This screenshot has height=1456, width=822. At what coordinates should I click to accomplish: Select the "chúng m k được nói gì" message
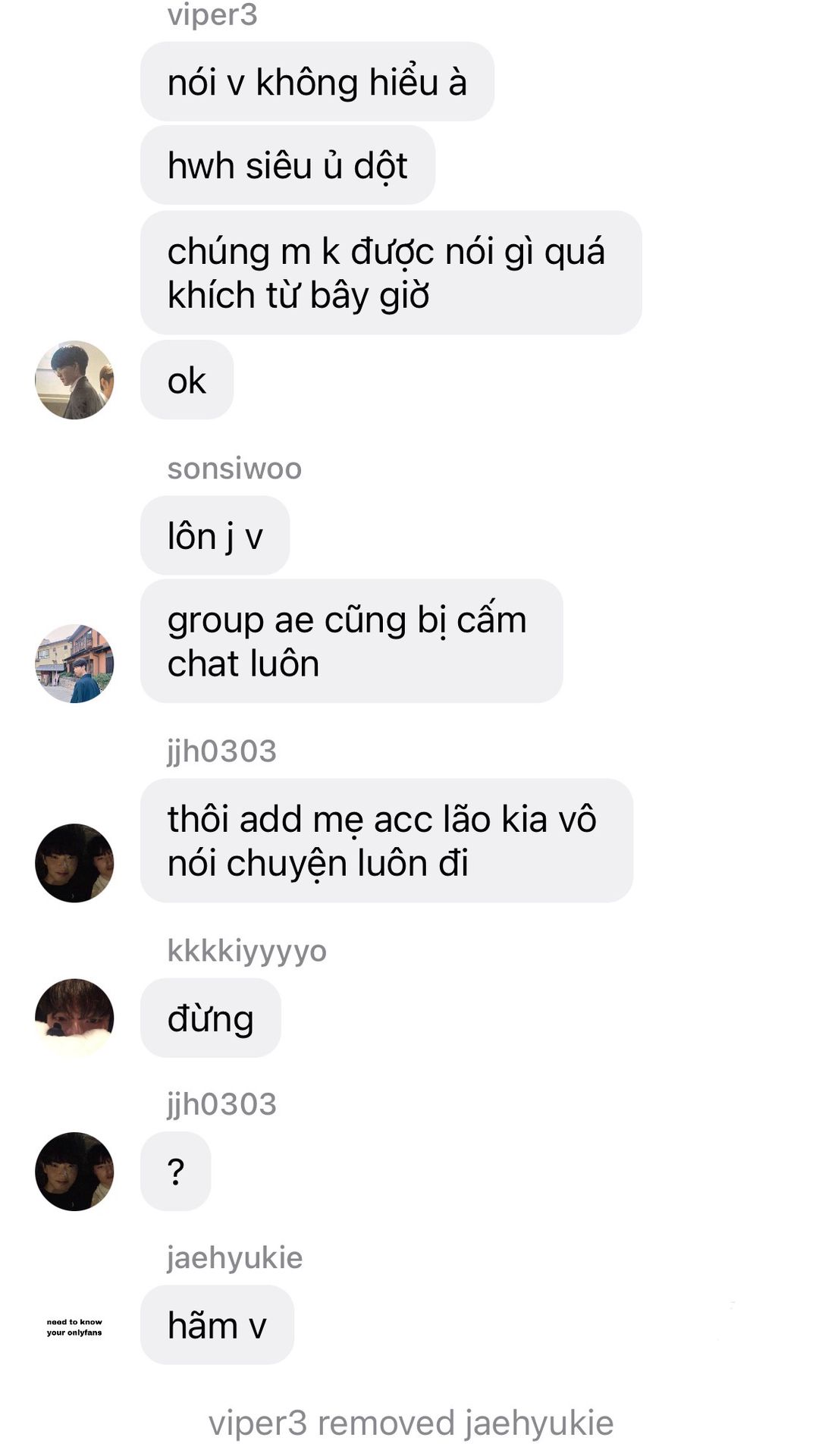[391, 273]
